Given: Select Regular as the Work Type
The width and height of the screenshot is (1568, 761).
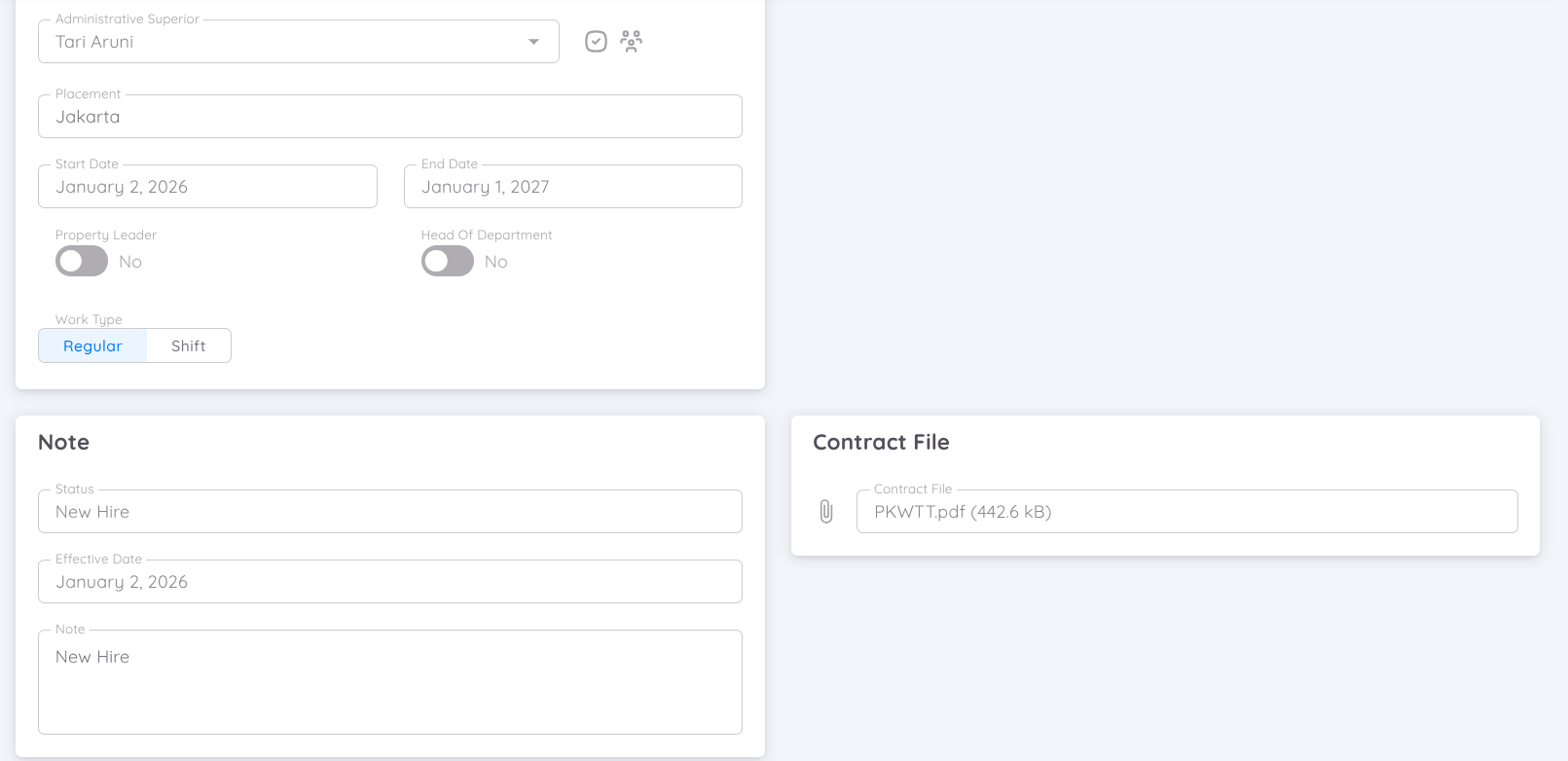Looking at the screenshot, I should (92, 345).
